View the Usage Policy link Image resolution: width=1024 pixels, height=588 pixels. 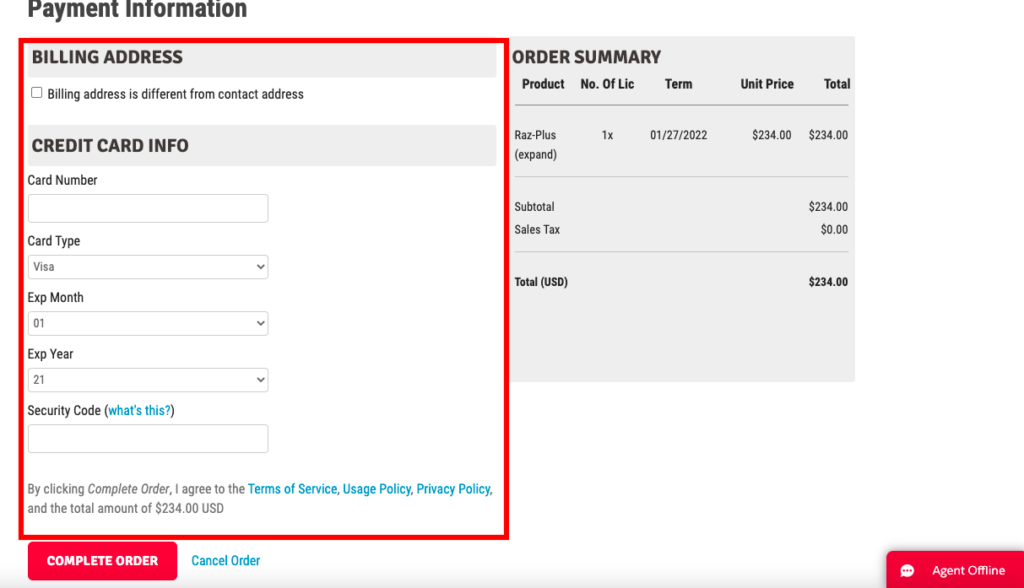[x=377, y=489]
